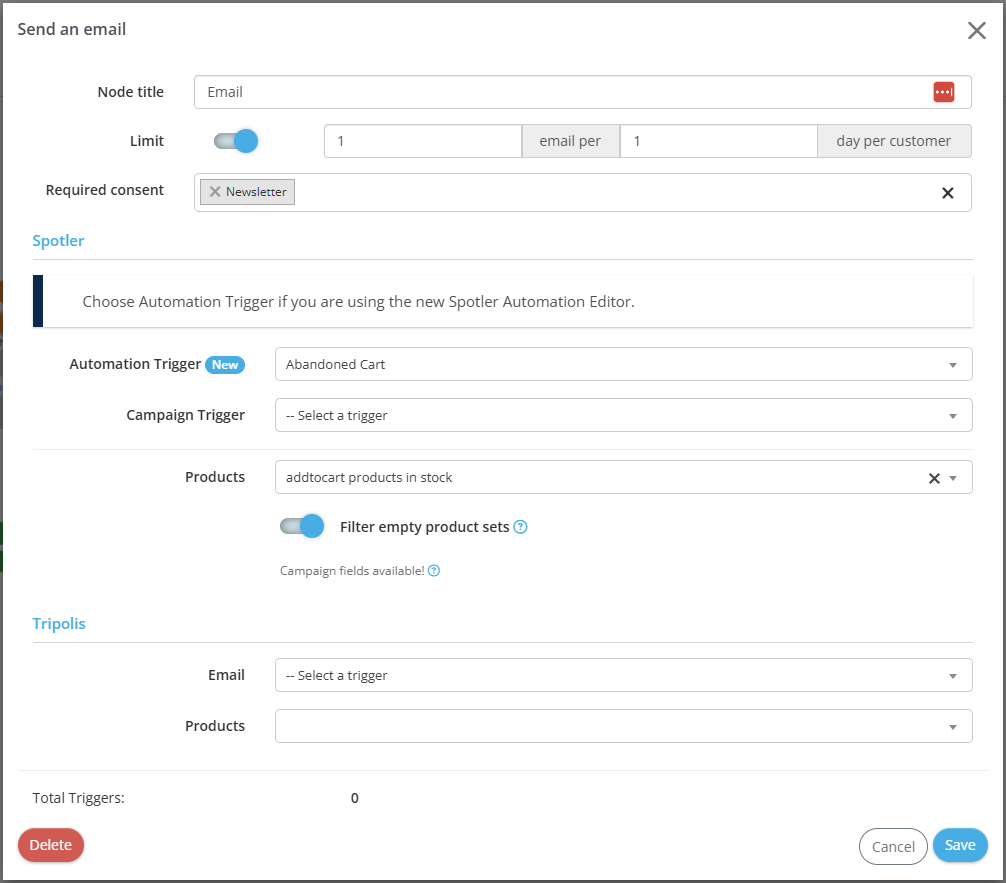Remove the Newsletter consent tag
Screen dimensions: 1006x883
[x=215, y=192]
